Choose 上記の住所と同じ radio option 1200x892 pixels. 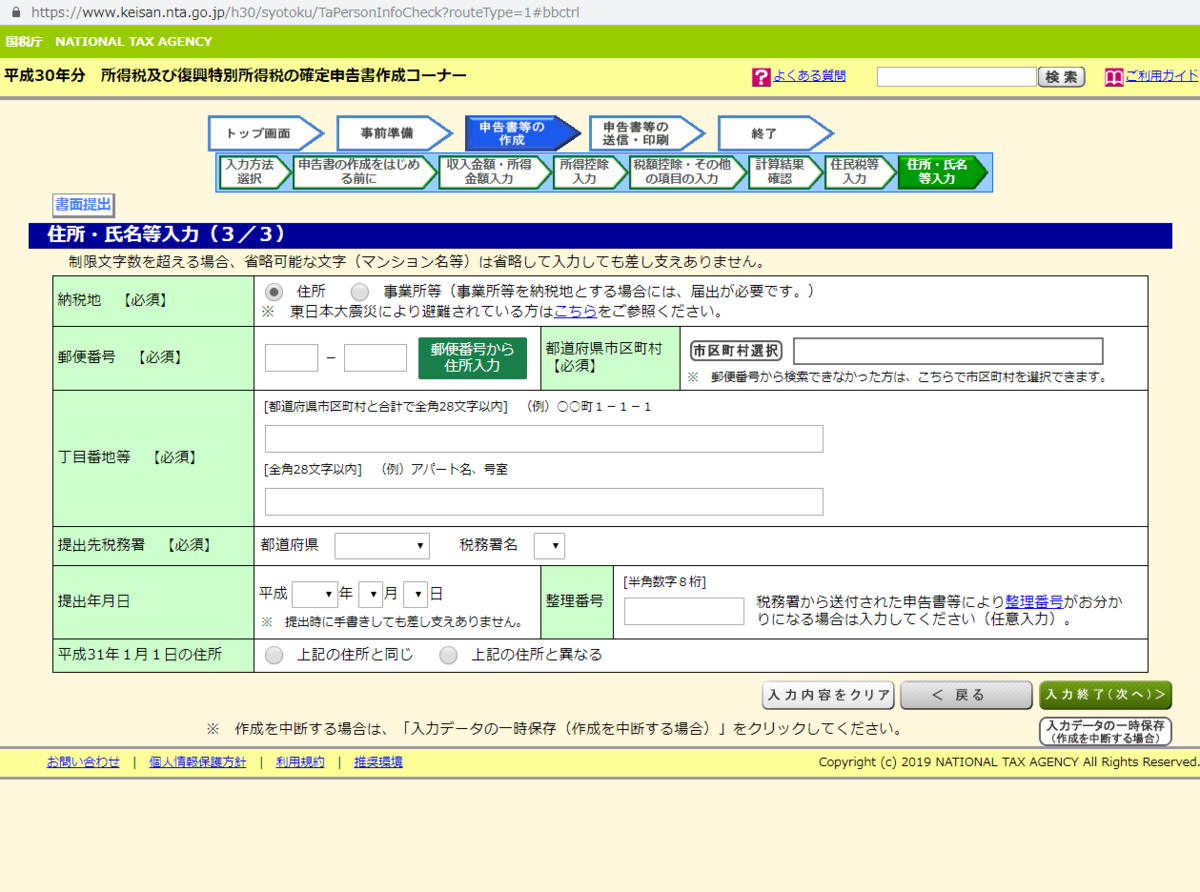click(x=273, y=656)
